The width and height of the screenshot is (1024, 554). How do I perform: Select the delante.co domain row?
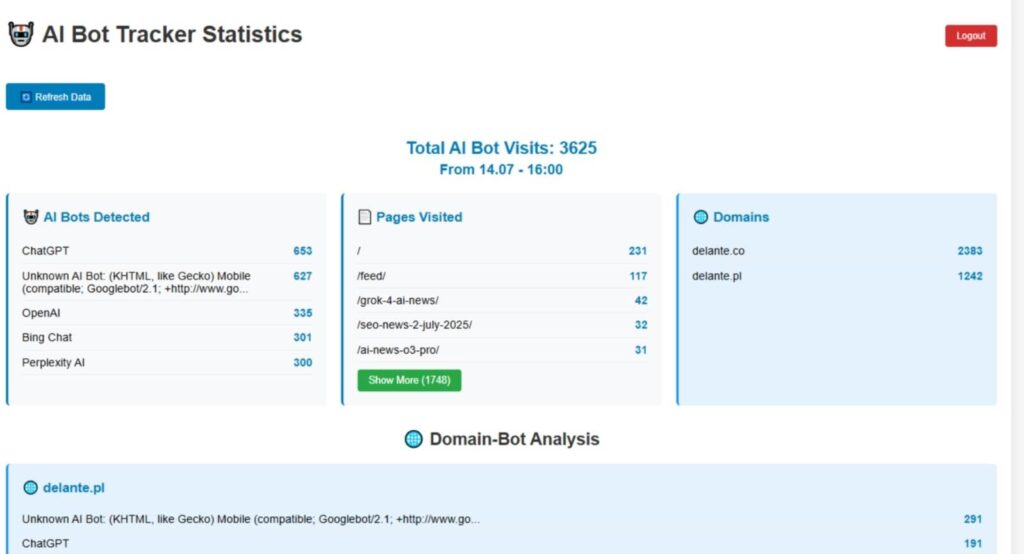718,251
